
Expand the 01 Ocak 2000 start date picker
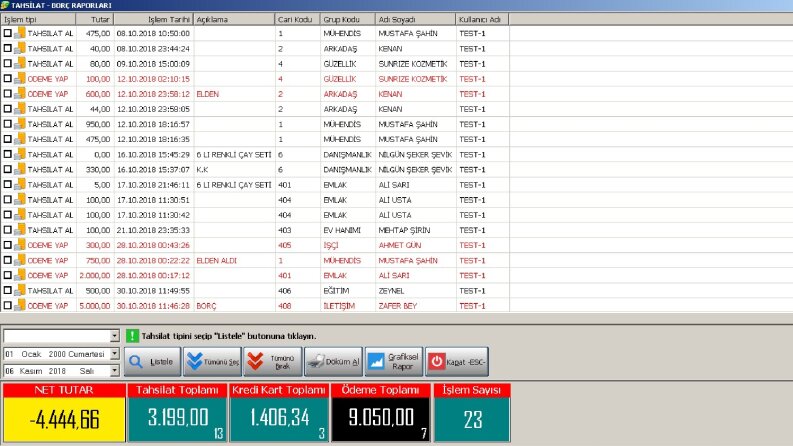[114, 354]
